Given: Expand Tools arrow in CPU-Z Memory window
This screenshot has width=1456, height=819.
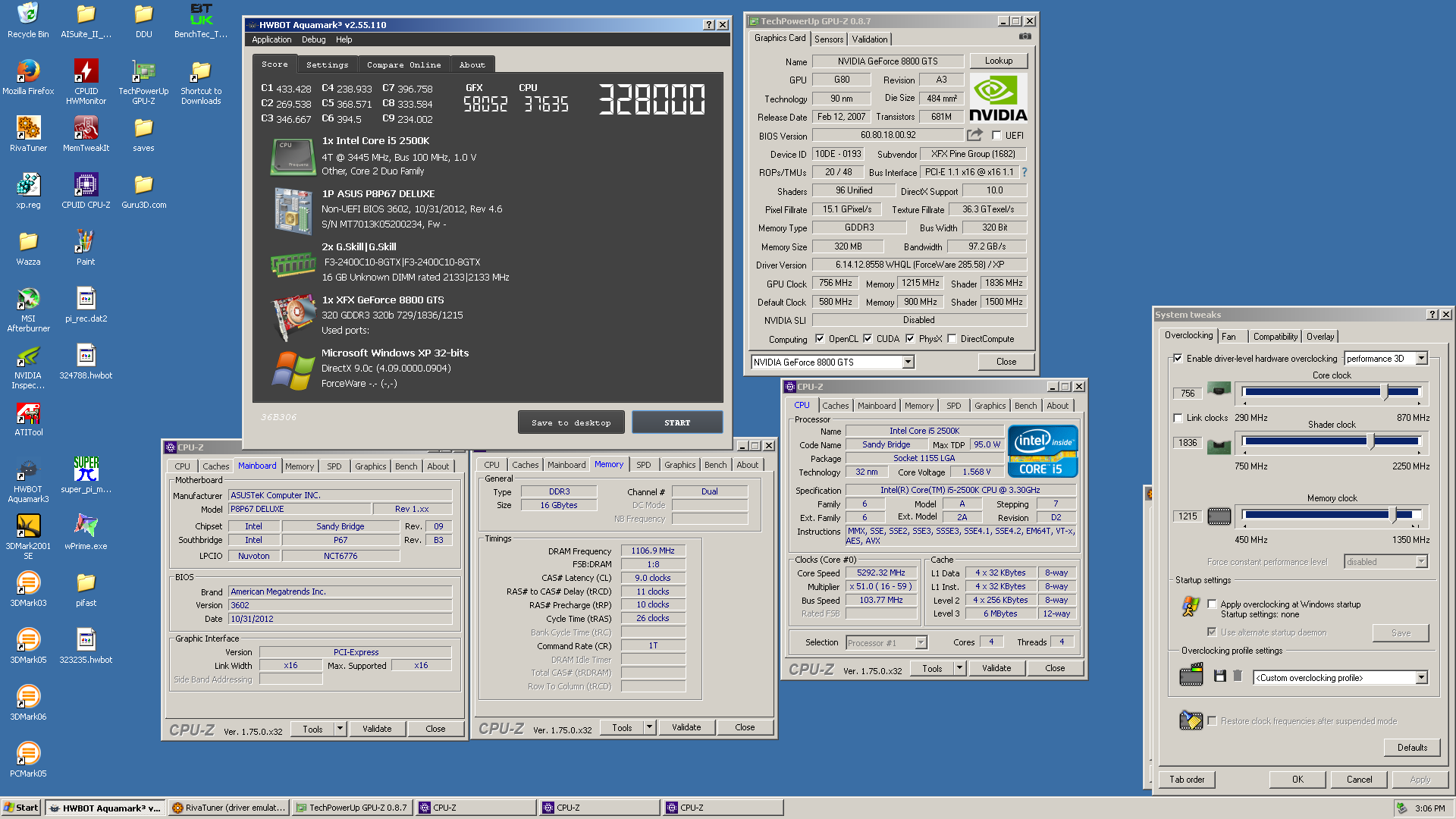Looking at the screenshot, I should [x=649, y=727].
